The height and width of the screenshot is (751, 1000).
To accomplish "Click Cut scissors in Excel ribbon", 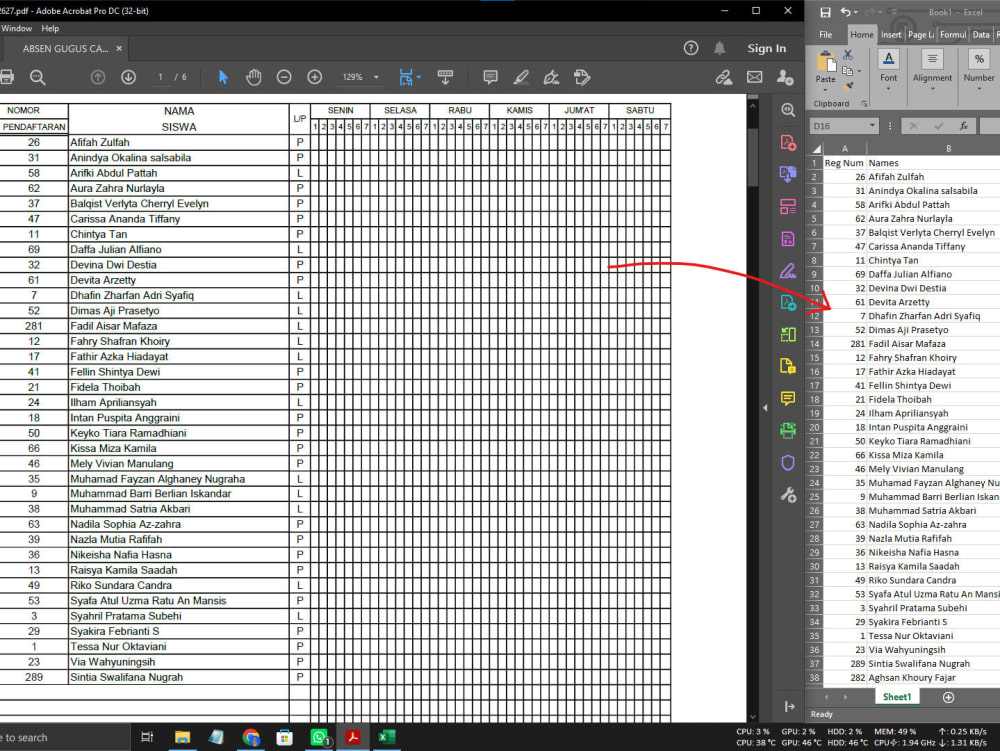I will click(x=848, y=55).
